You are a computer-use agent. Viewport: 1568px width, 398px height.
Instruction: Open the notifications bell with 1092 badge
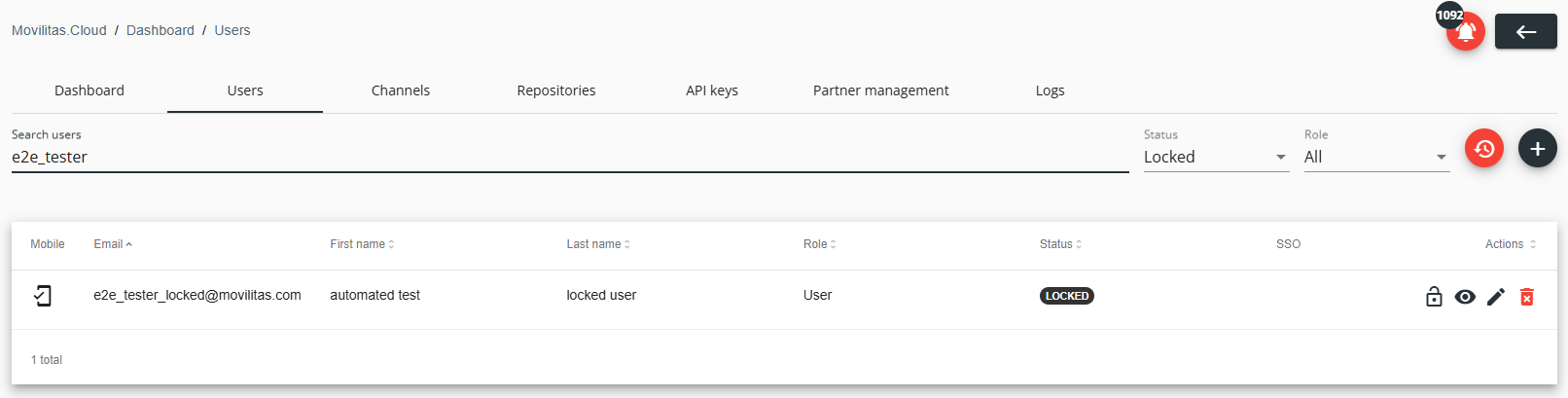tap(1465, 31)
